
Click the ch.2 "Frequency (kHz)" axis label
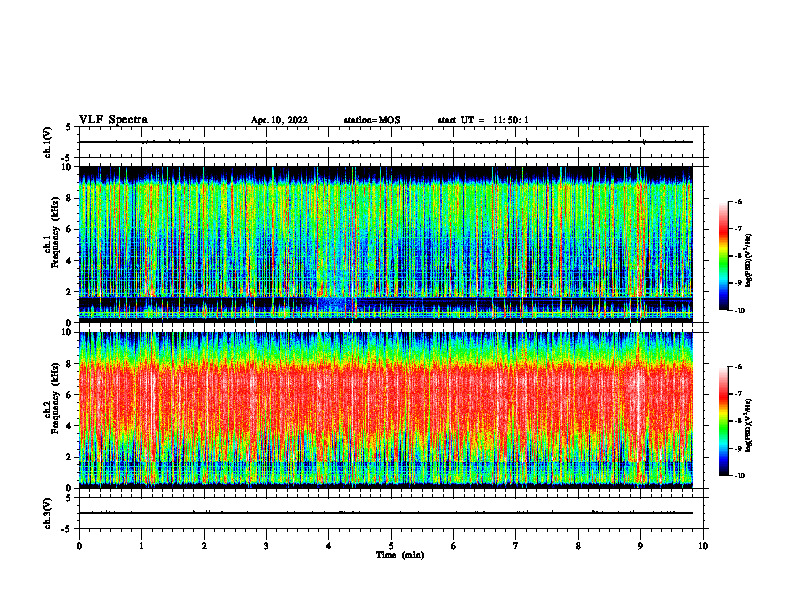click(56, 398)
